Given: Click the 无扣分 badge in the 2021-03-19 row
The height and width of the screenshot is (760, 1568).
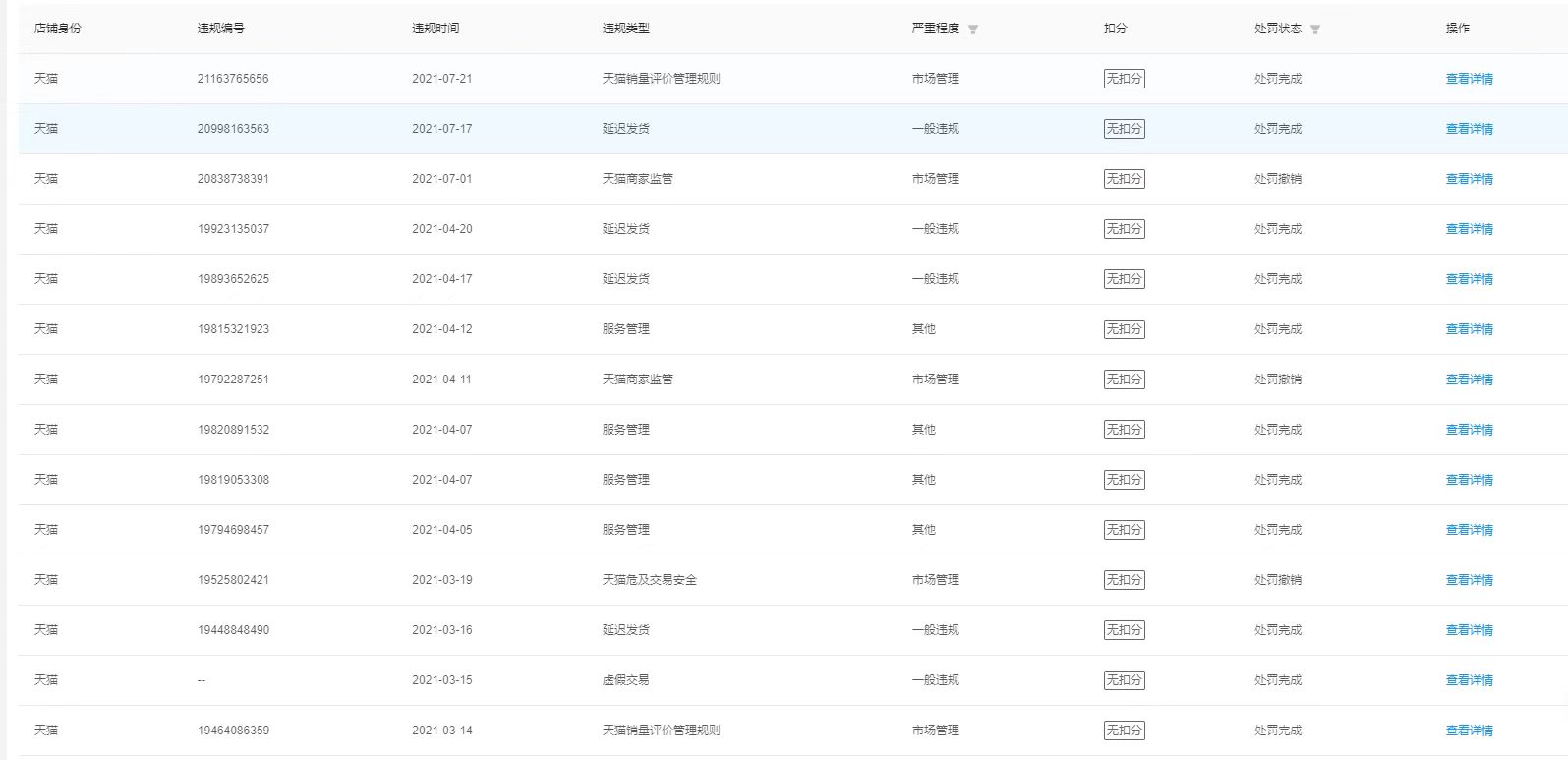Looking at the screenshot, I should (x=1125, y=580).
